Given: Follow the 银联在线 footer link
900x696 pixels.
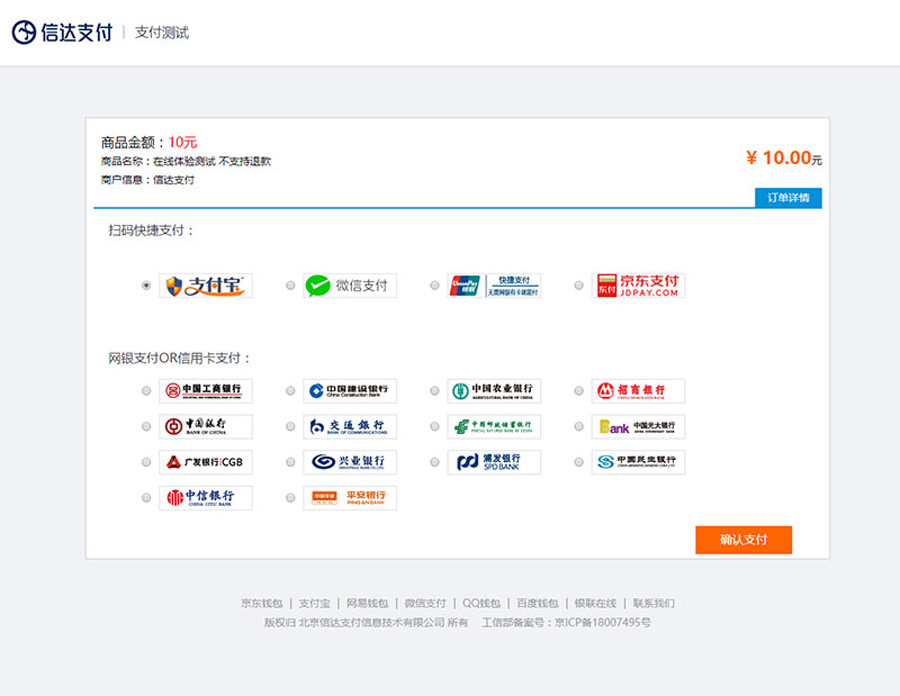Looking at the screenshot, I should click(x=595, y=603).
